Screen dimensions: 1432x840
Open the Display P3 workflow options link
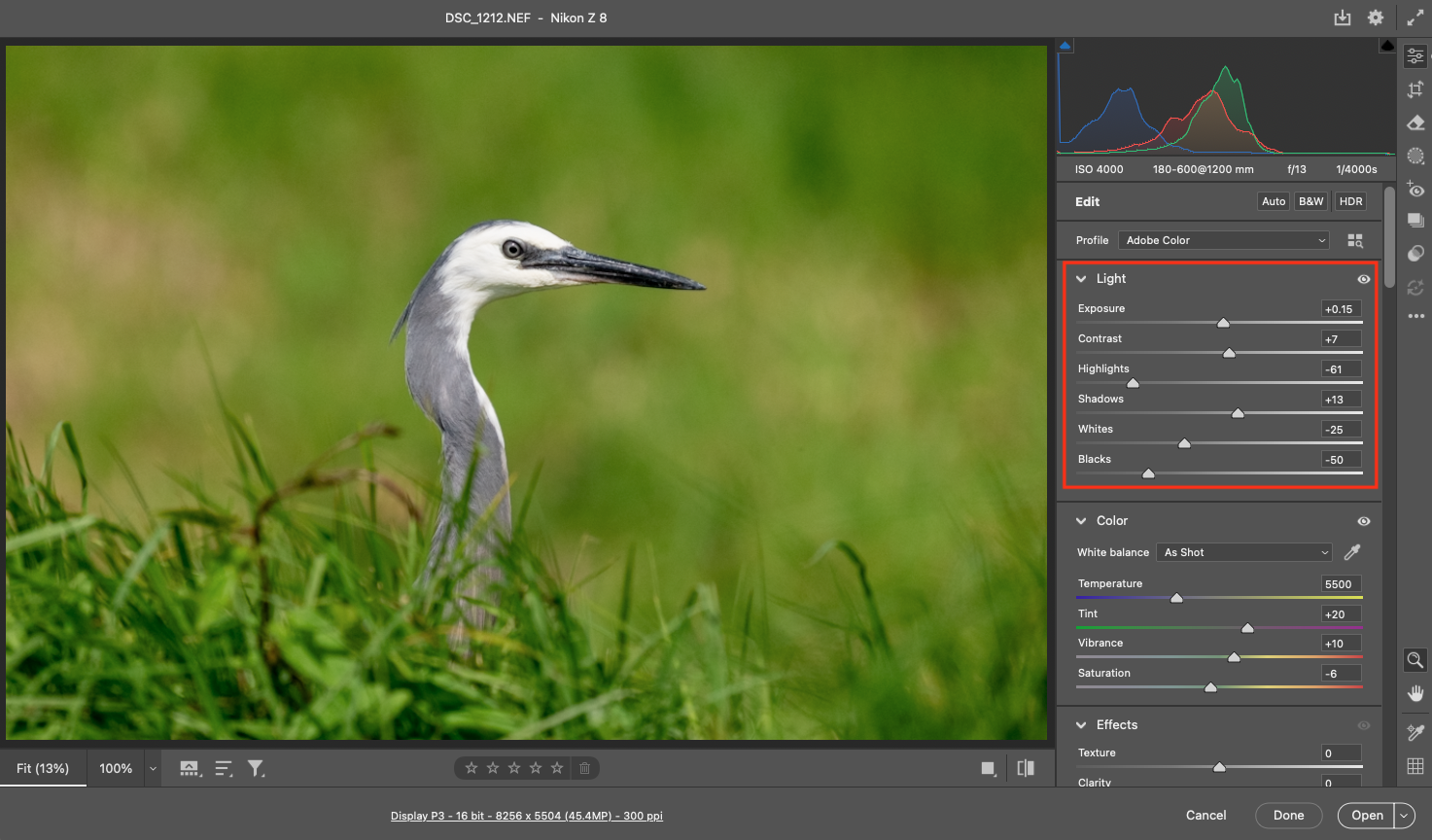pos(526,816)
